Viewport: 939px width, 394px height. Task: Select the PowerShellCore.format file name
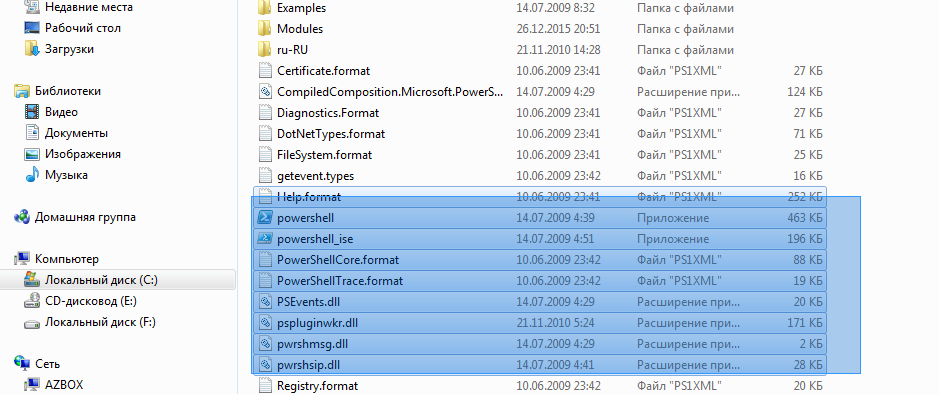pos(338,260)
